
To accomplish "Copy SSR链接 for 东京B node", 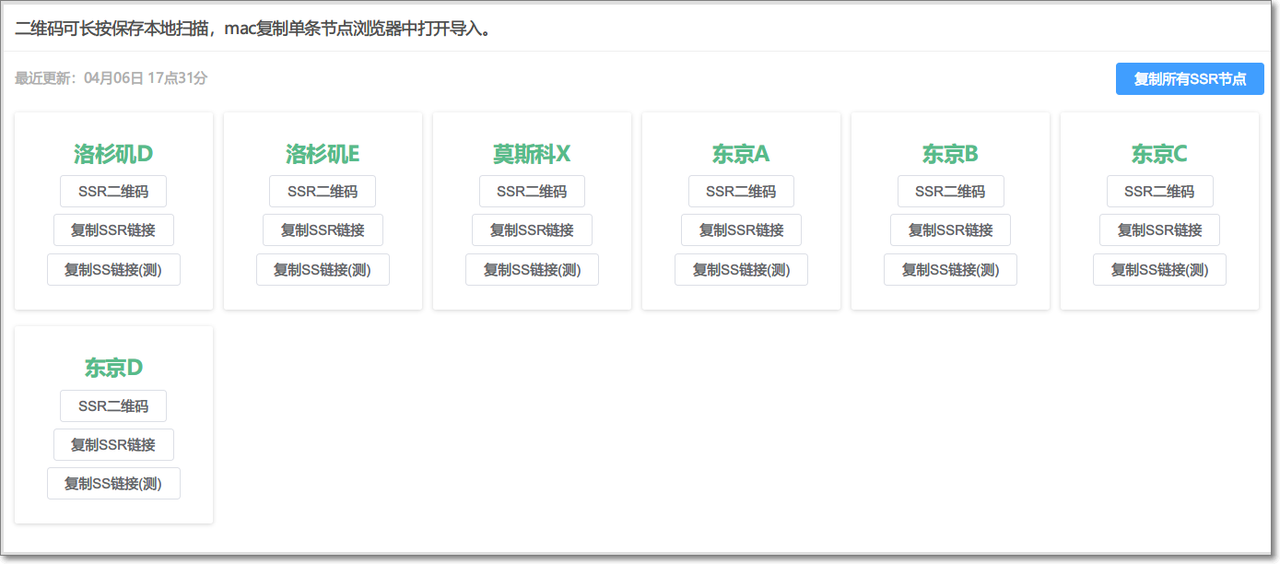I will [950, 230].
